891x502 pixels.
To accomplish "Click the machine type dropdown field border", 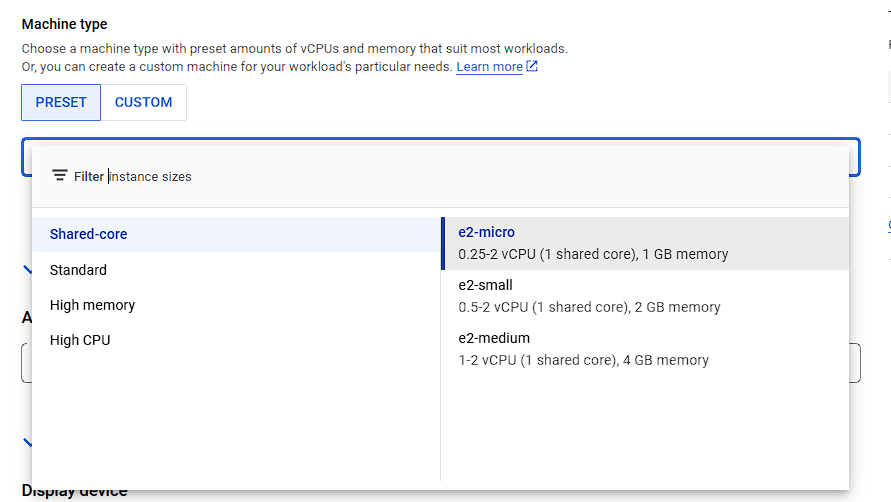I will (855, 157).
